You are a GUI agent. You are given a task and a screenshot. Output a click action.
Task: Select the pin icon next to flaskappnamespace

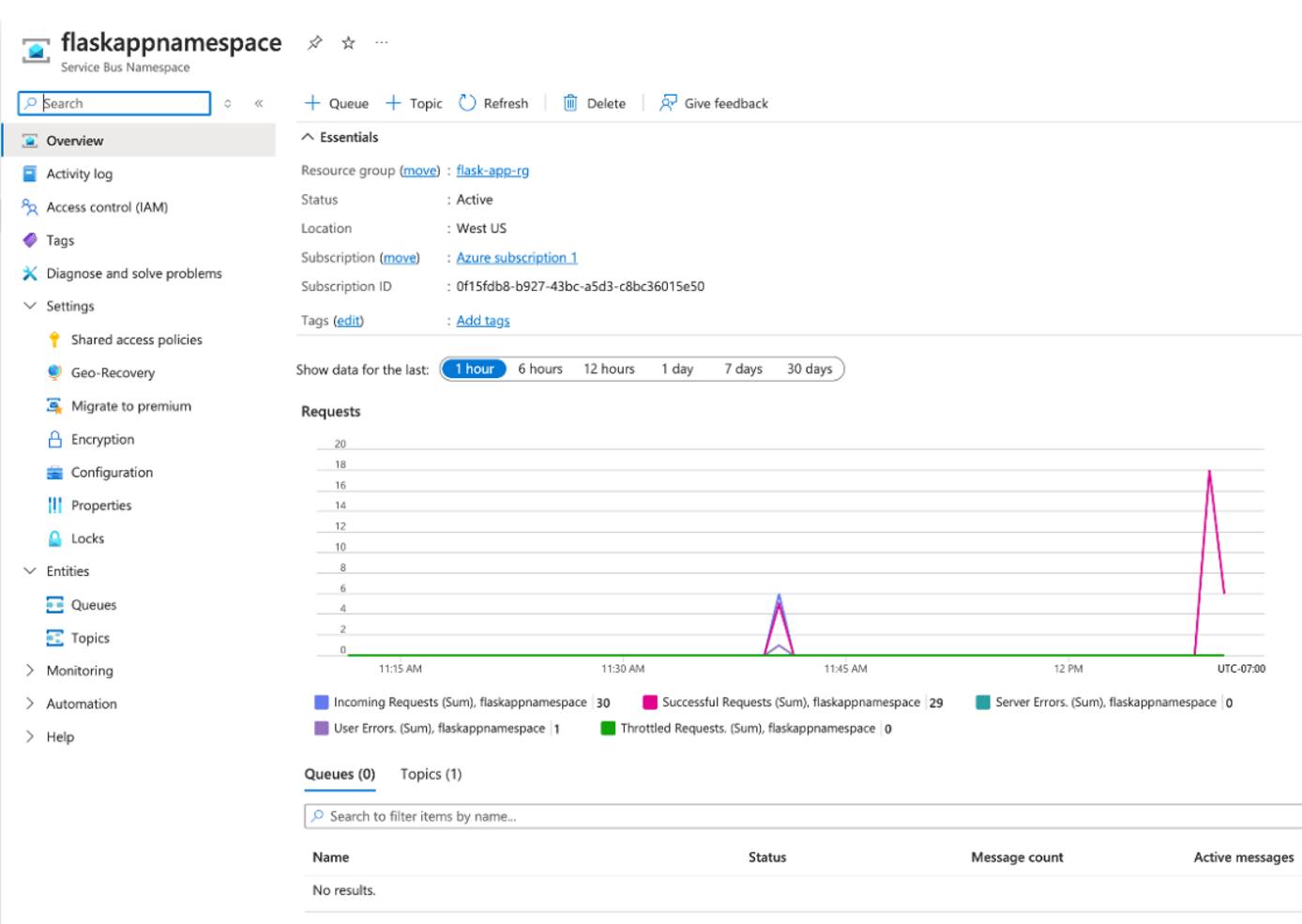point(315,42)
